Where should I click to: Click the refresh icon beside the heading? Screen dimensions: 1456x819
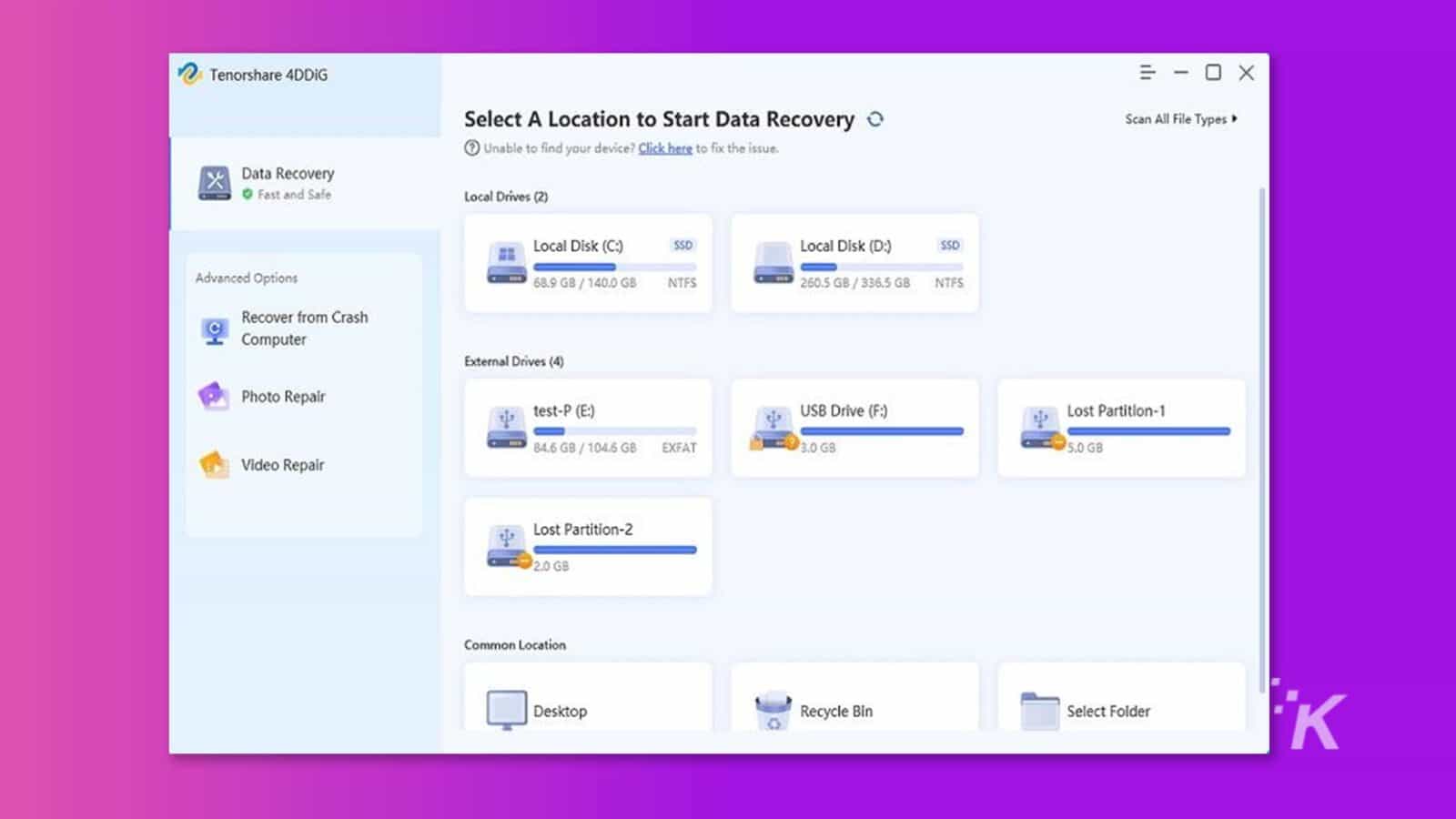[875, 119]
